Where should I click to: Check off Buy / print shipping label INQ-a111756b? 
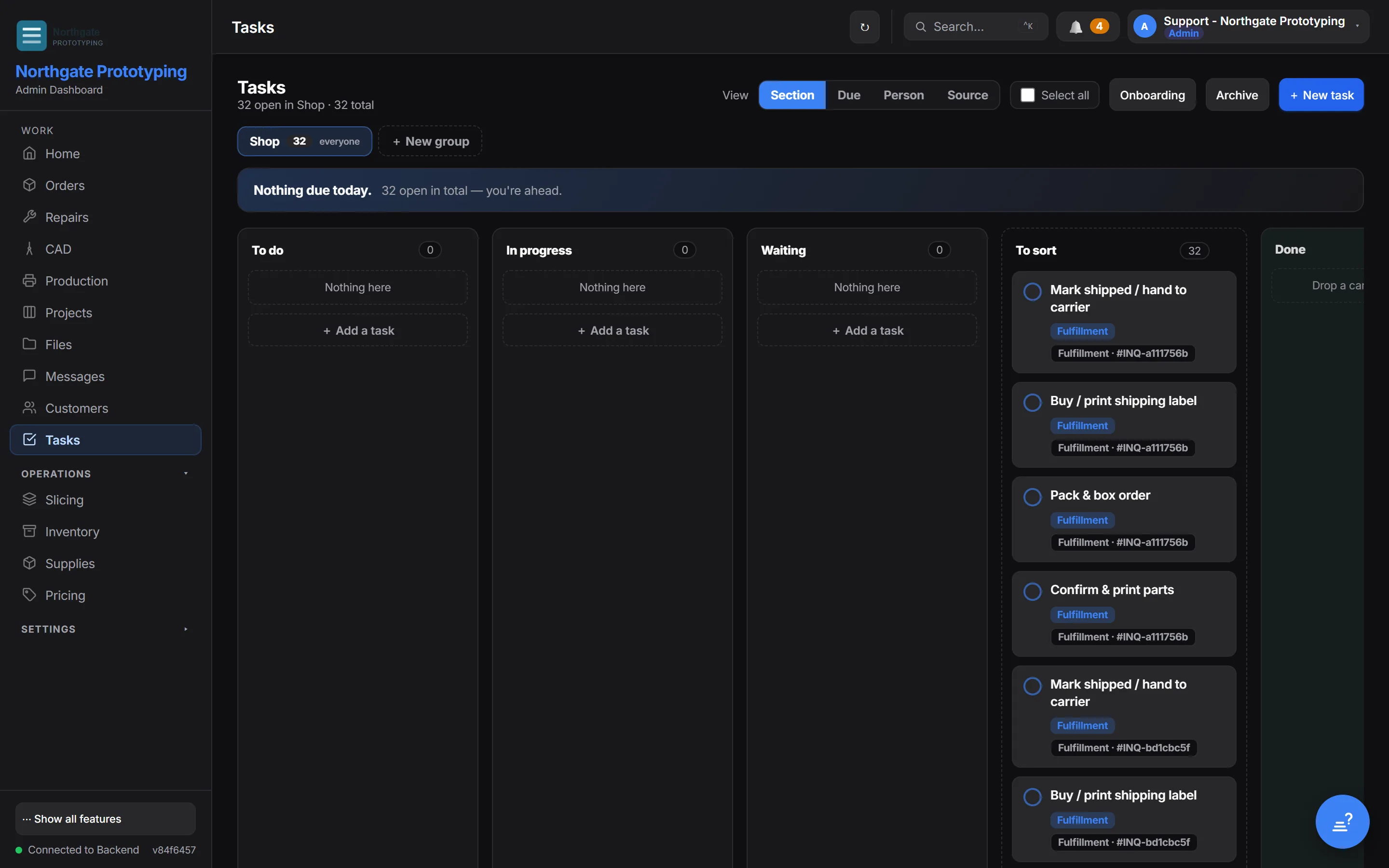[1032, 403]
